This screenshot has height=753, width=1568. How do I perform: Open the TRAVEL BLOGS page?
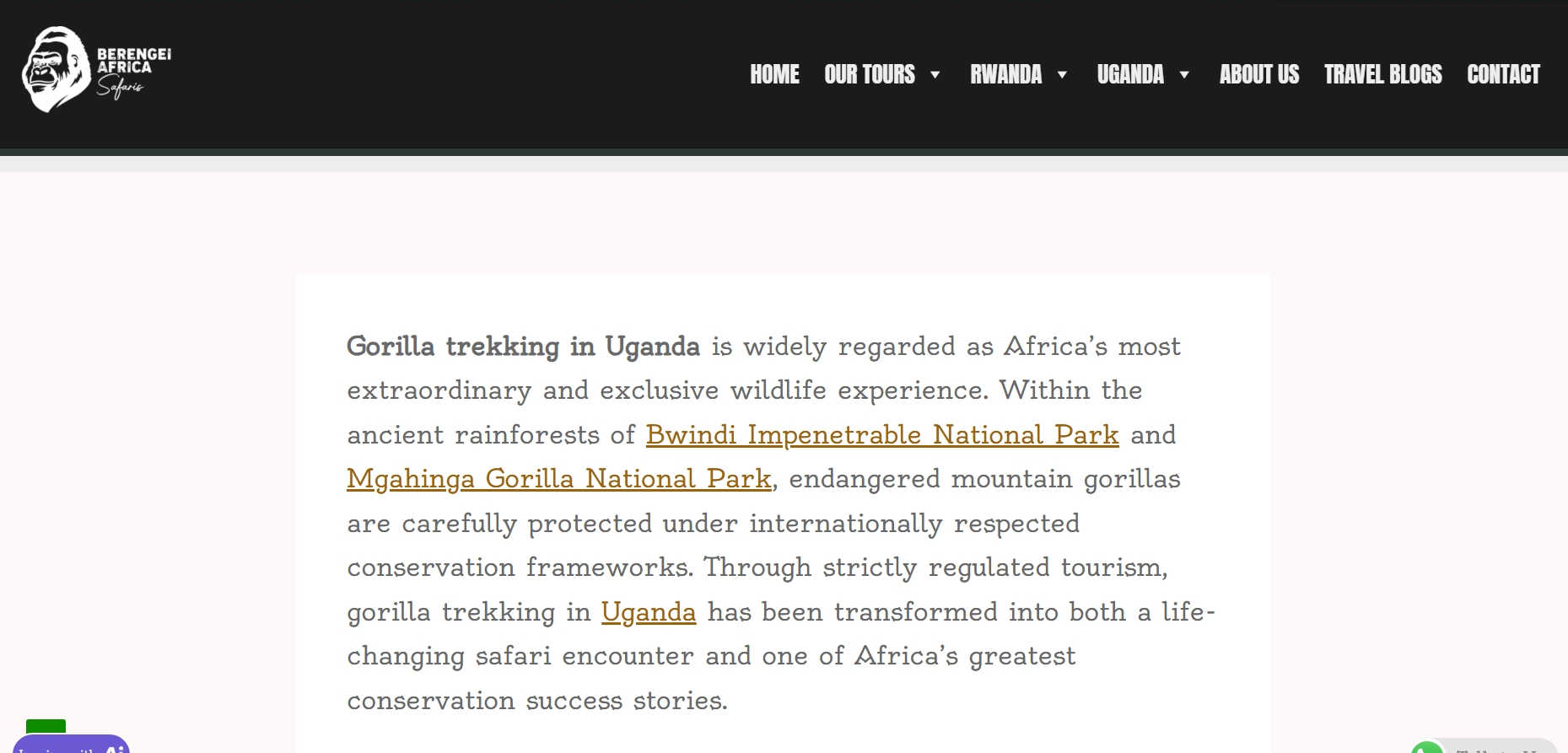point(1383,75)
